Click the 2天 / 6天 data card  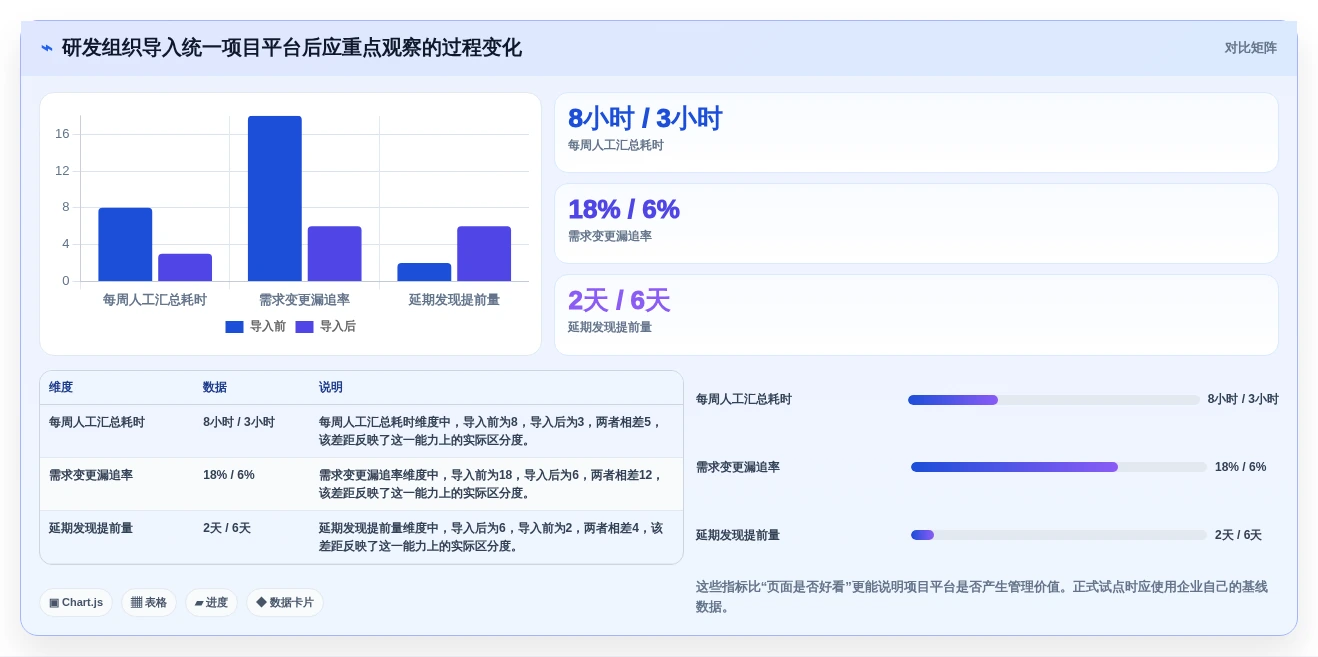(916, 315)
